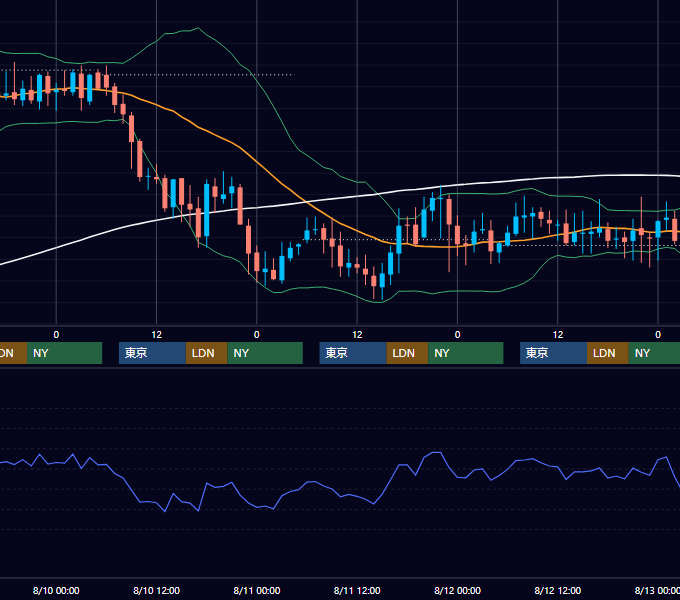Click the "8/11 12:00" time axis label

(357, 590)
